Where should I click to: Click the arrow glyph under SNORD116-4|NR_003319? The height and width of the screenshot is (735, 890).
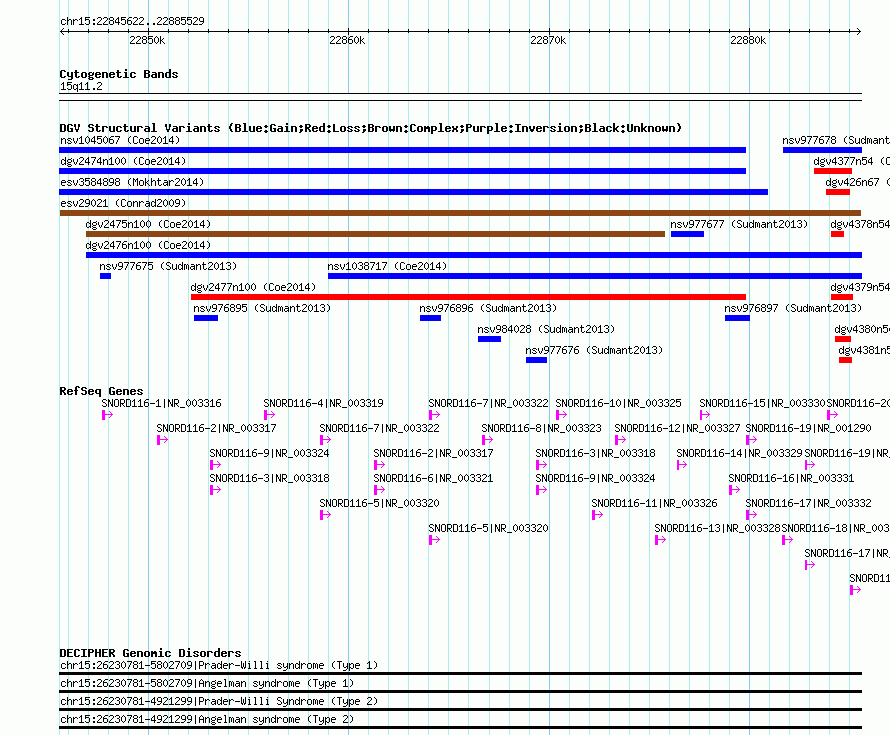(269, 415)
